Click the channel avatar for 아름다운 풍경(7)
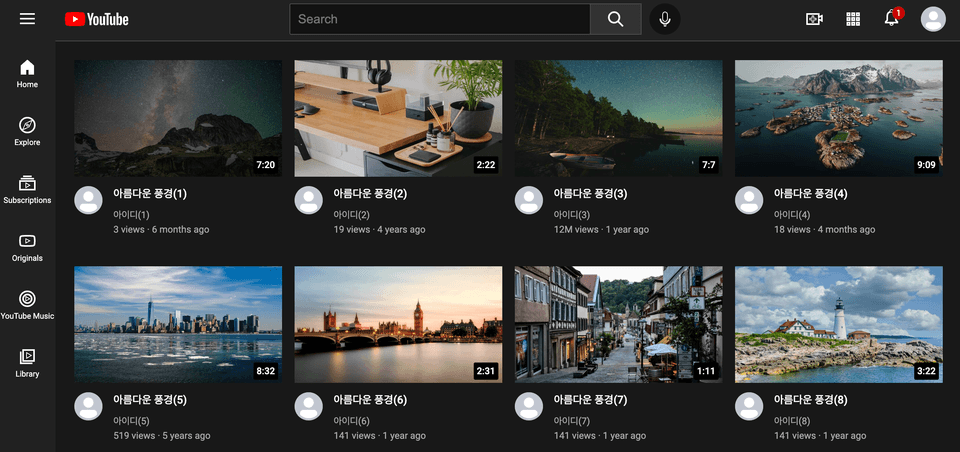 528,406
